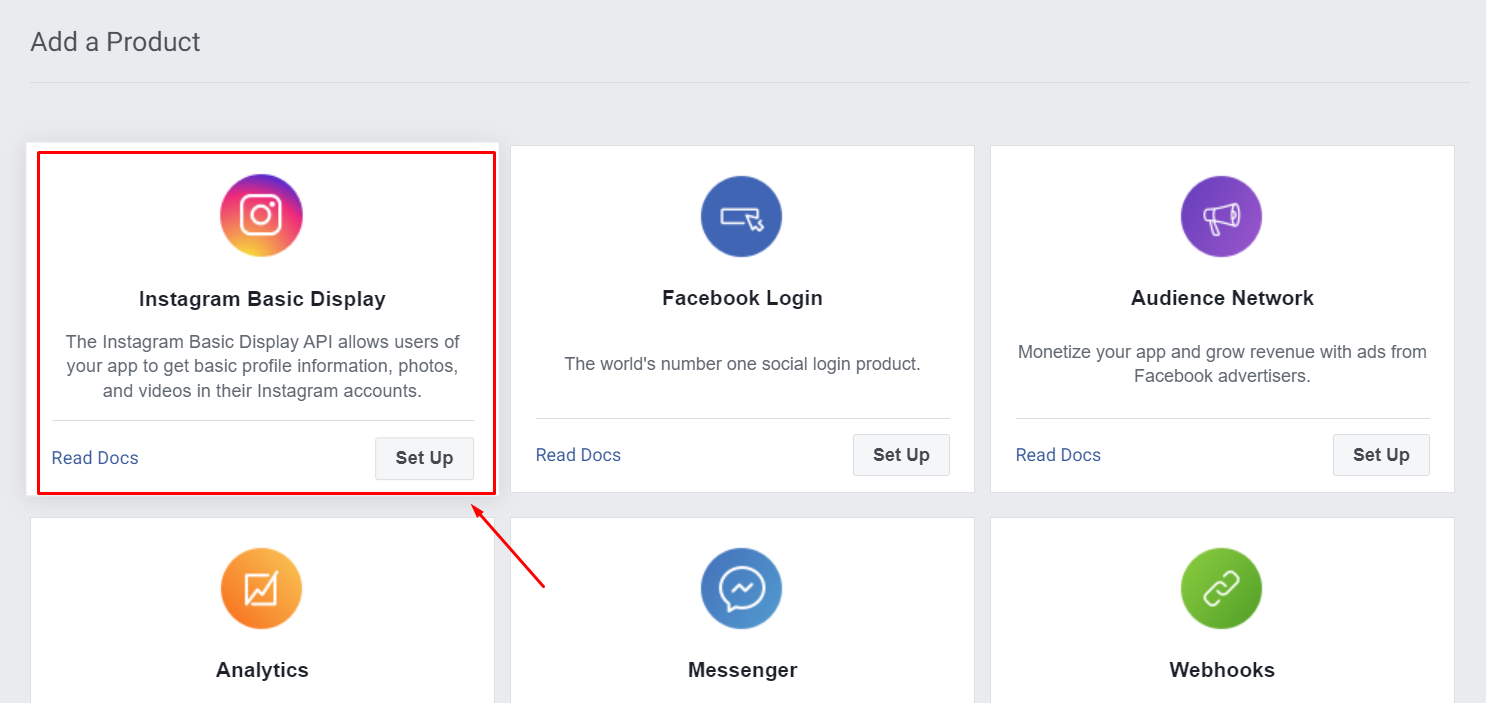Click the Webhooks link icon
This screenshot has width=1486, height=703.
click(1221, 589)
